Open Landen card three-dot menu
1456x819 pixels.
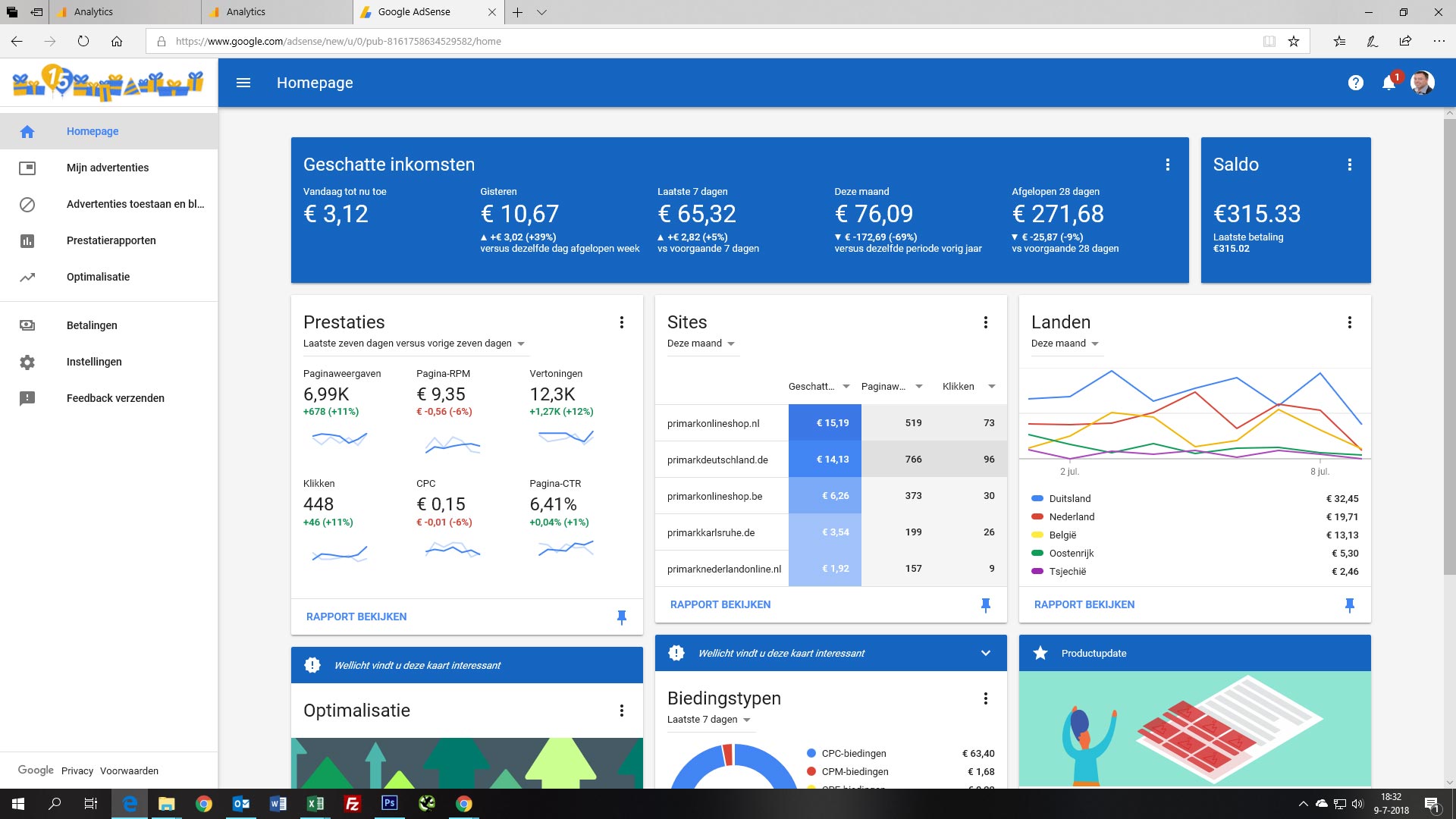pos(1350,322)
